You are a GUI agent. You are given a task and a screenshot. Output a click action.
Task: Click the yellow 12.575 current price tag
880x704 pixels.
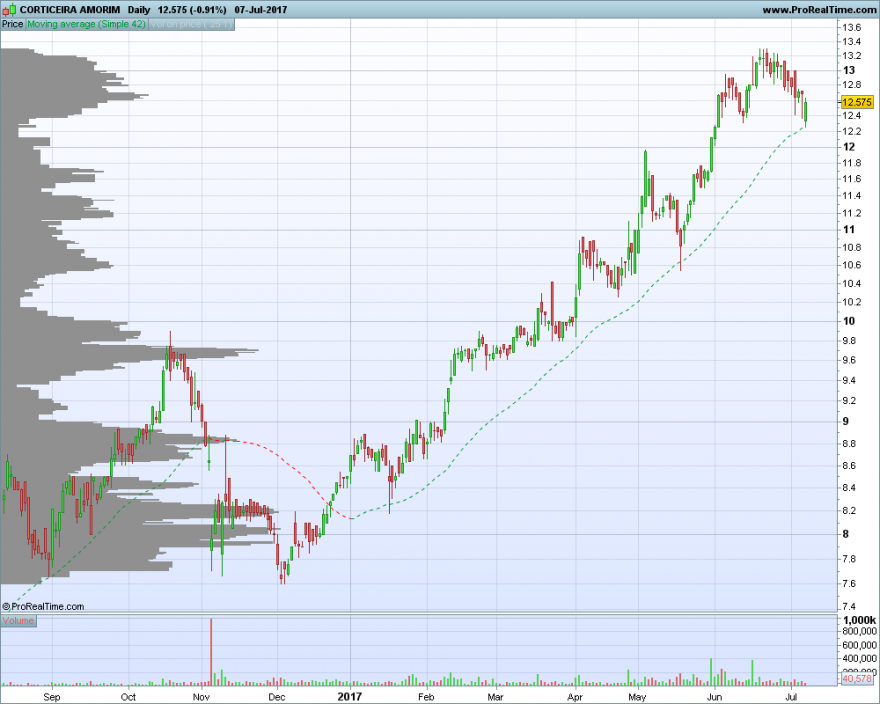coord(858,102)
